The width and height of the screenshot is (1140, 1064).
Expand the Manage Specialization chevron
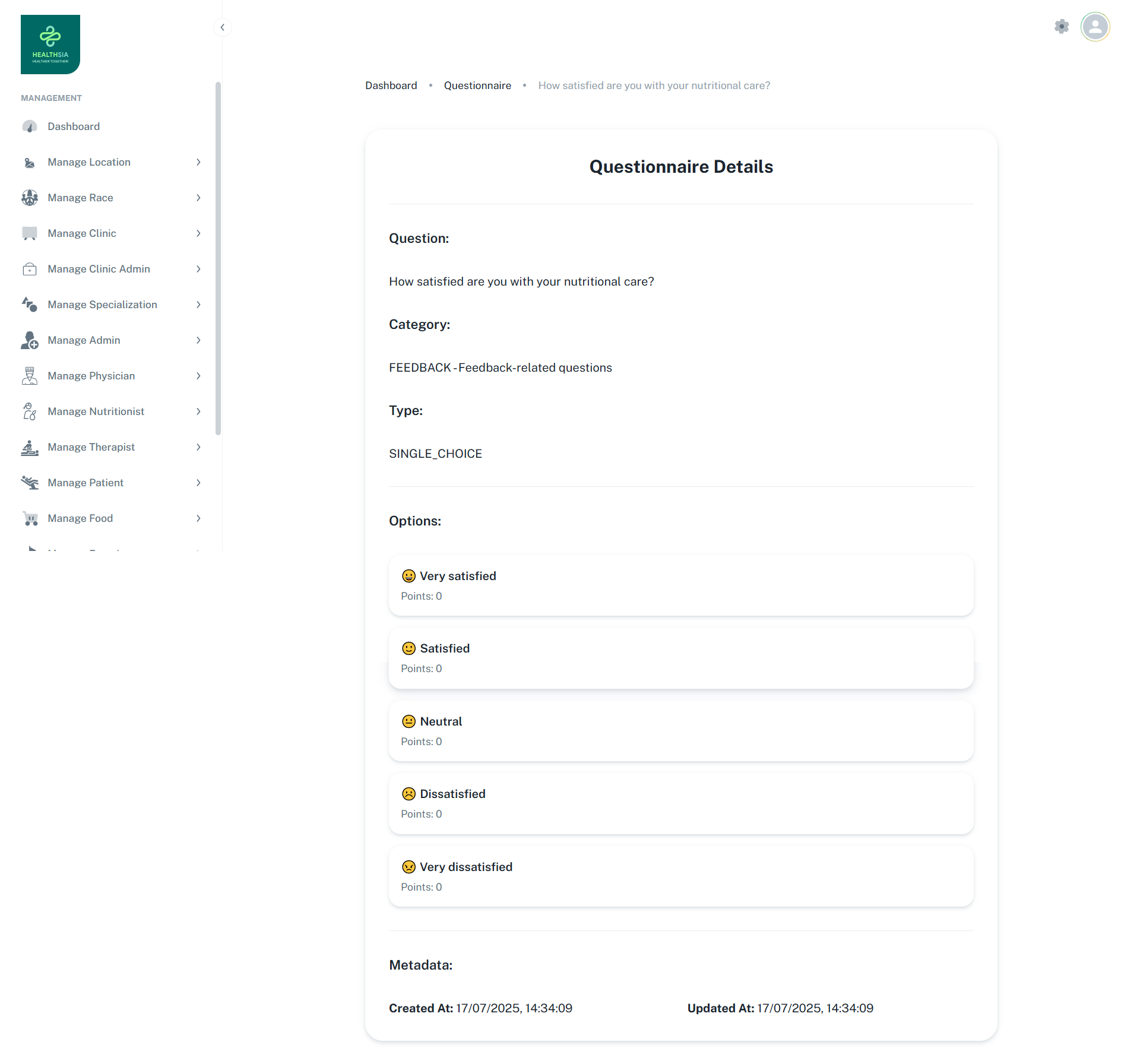click(x=198, y=305)
